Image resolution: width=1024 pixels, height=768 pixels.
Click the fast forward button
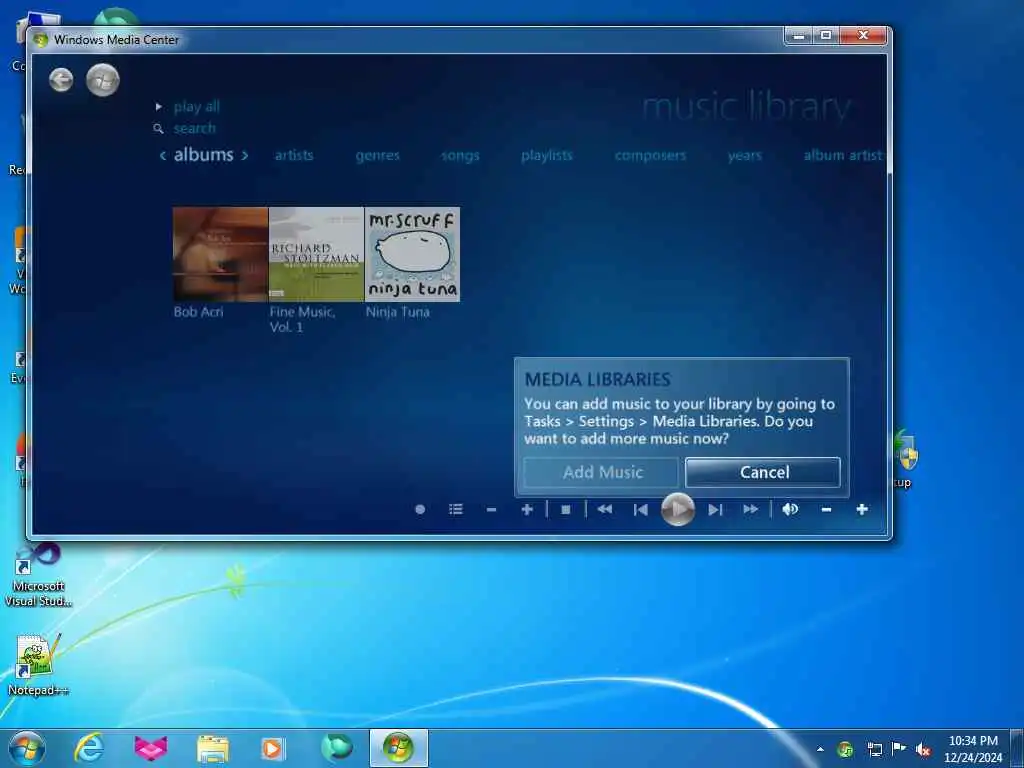pyautogui.click(x=750, y=509)
